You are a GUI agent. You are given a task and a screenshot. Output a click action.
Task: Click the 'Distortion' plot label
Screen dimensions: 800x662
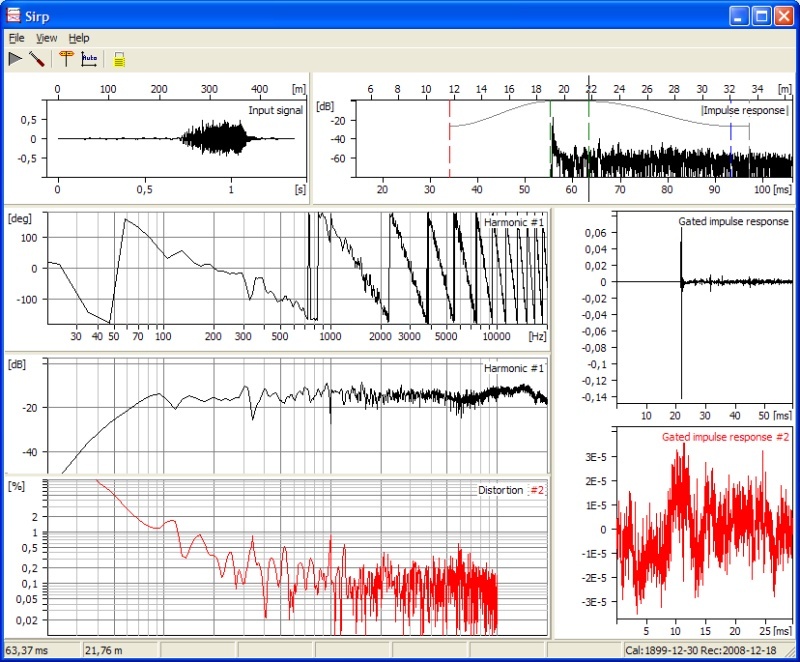pos(501,490)
